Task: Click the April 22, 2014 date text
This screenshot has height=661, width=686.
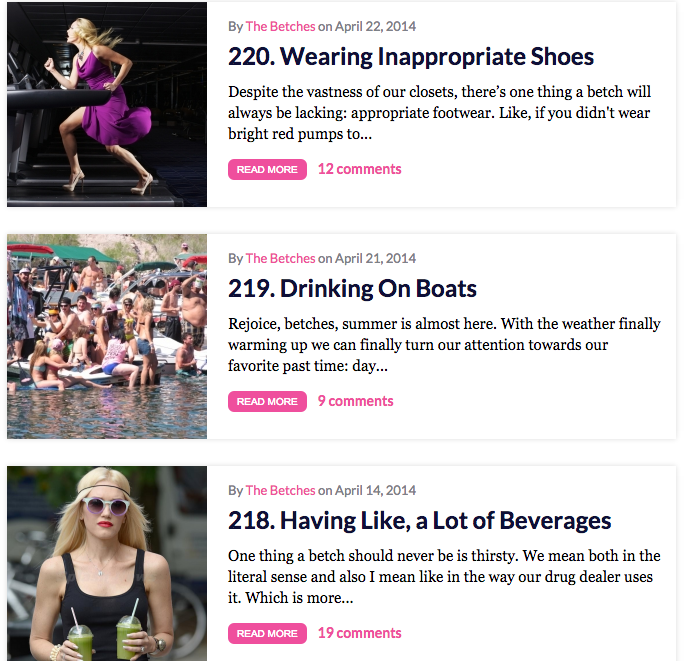Action: click(376, 26)
